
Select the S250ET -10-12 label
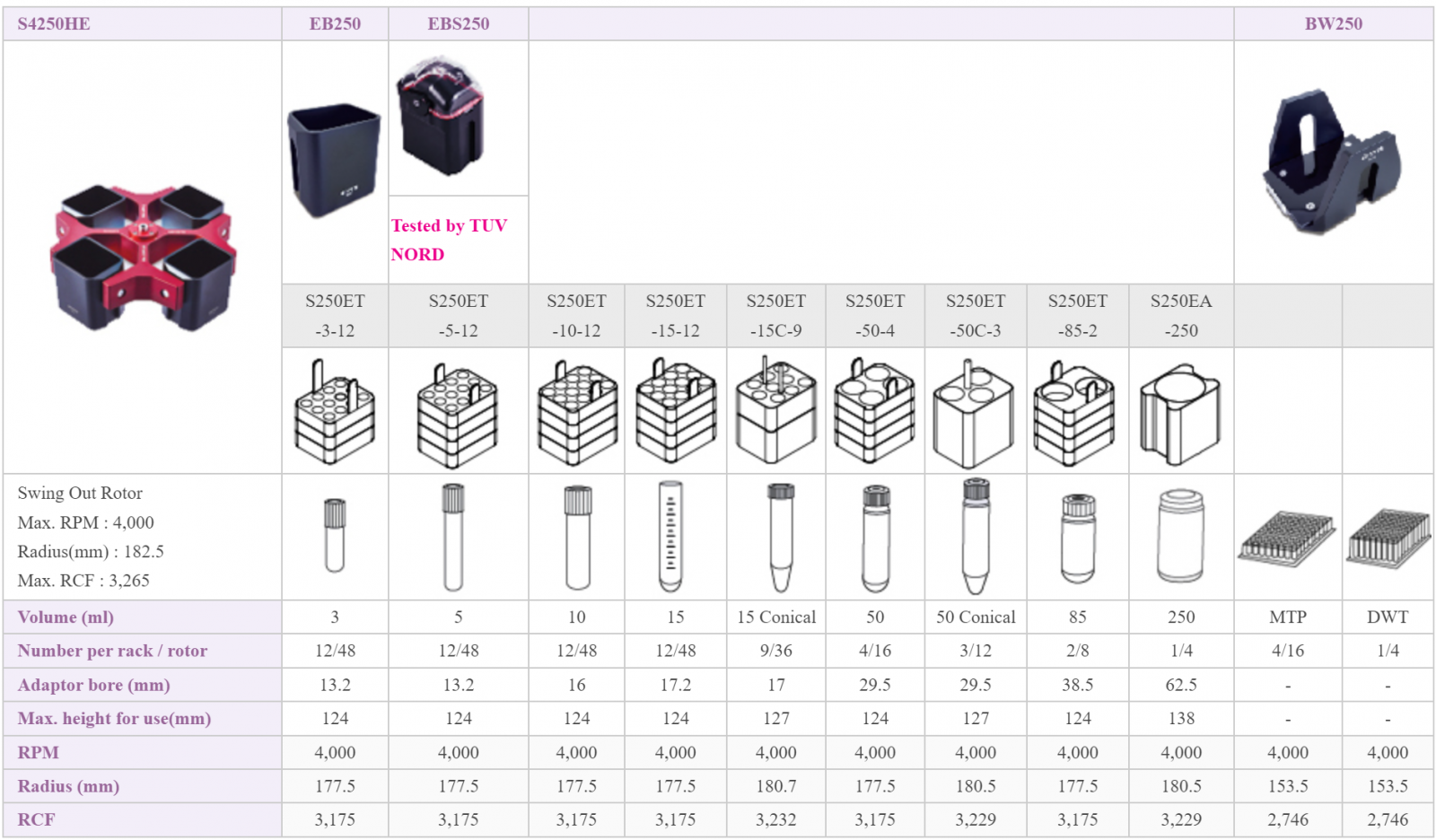577,316
